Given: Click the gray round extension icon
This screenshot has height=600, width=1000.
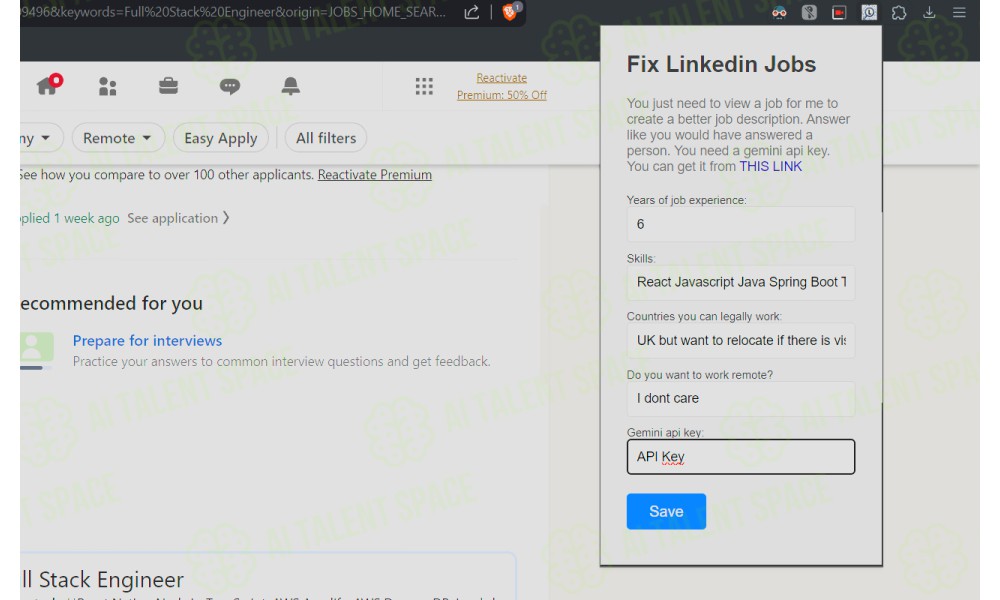Looking at the screenshot, I should tap(809, 12).
